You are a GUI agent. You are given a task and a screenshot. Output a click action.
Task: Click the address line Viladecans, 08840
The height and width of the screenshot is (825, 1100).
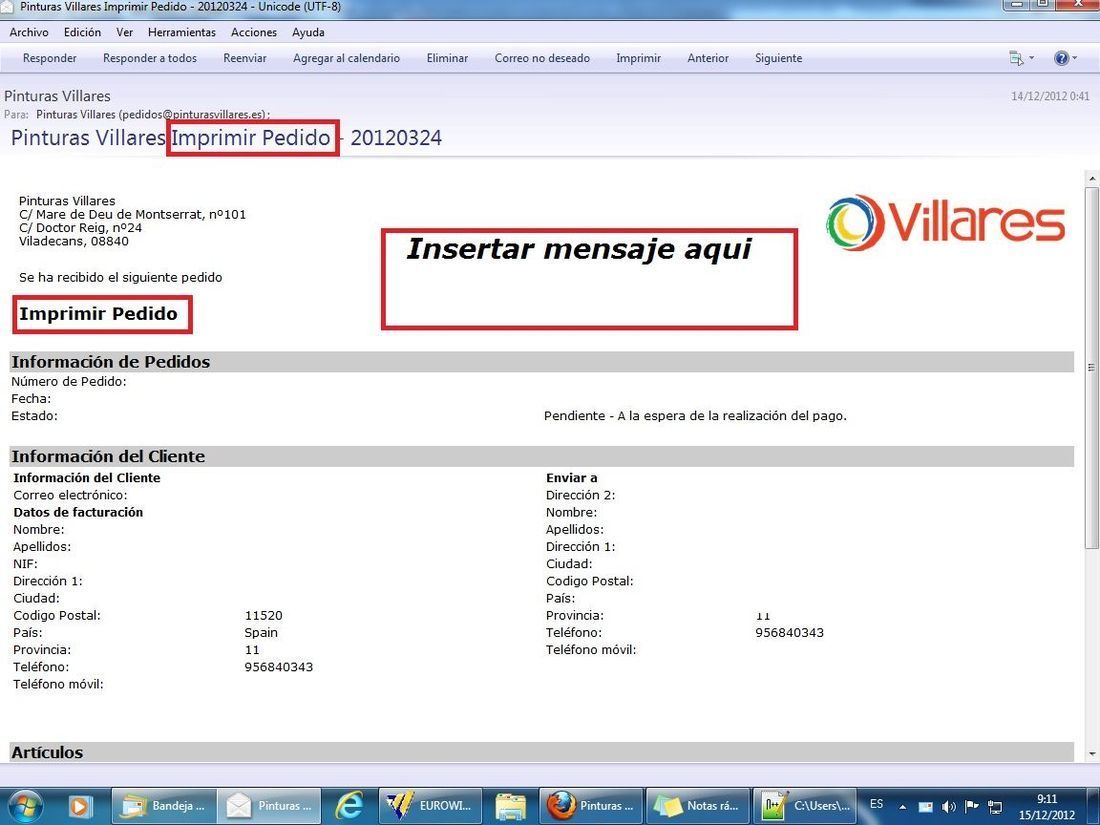pos(74,241)
